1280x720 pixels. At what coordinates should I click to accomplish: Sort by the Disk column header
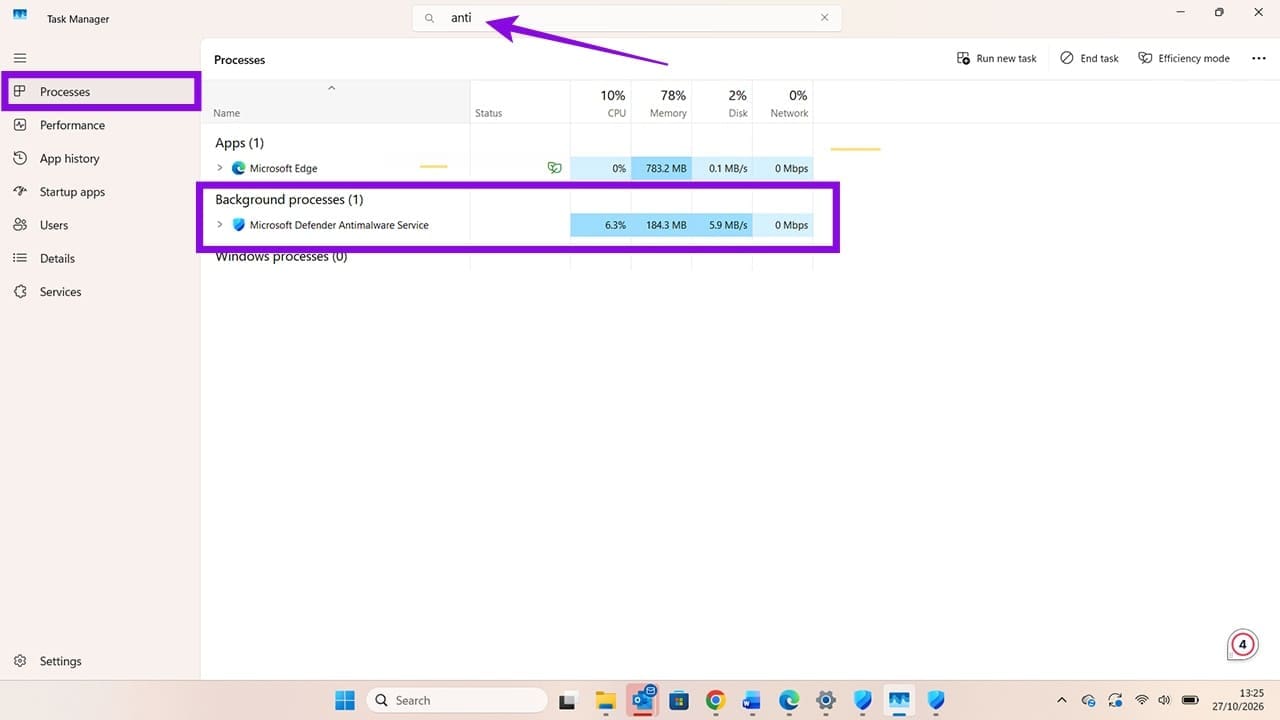pyautogui.click(x=722, y=102)
